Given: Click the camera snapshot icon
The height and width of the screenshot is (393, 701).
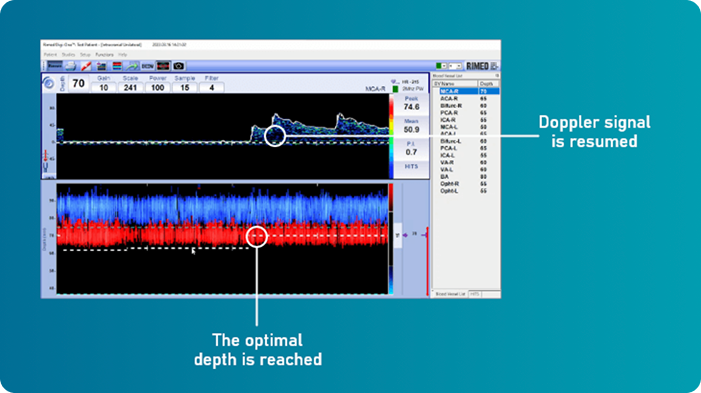Looking at the screenshot, I should [178, 66].
